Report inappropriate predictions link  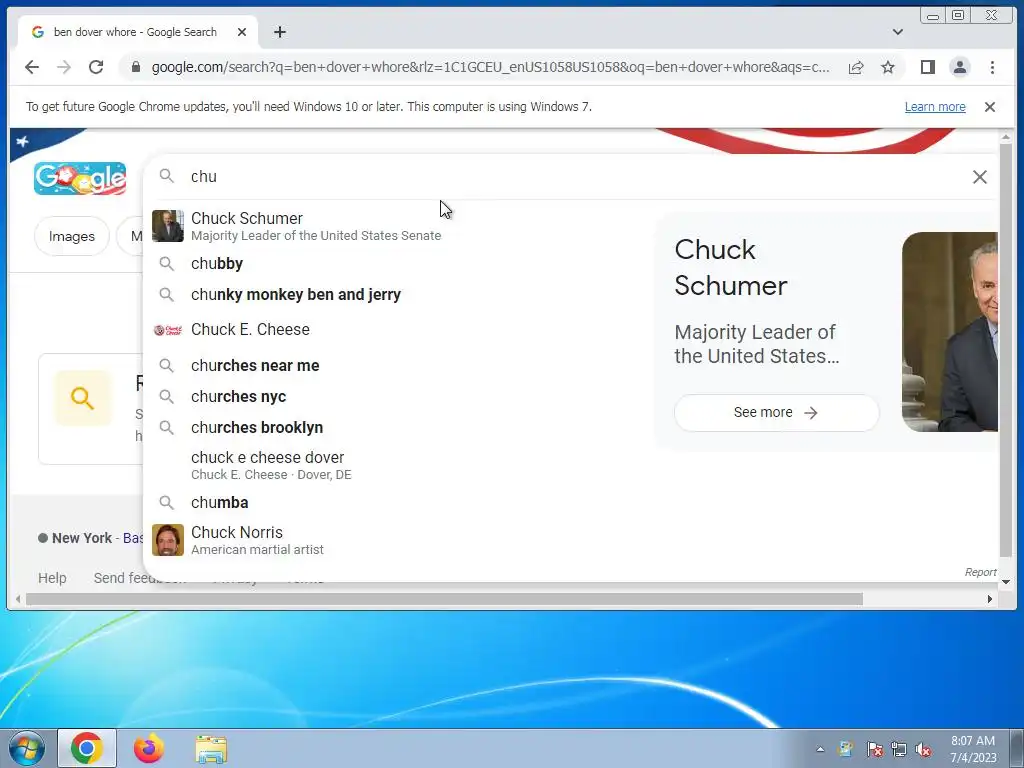[980, 572]
